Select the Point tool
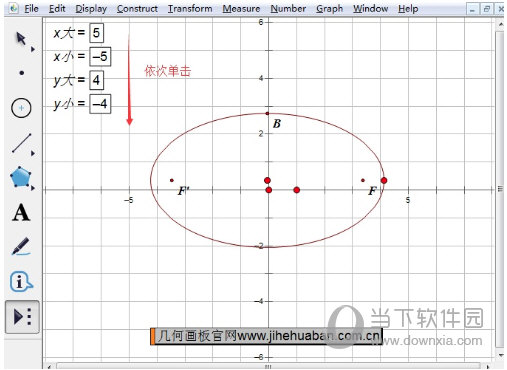Viewport: 507px width, 370px height. coord(22,73)
